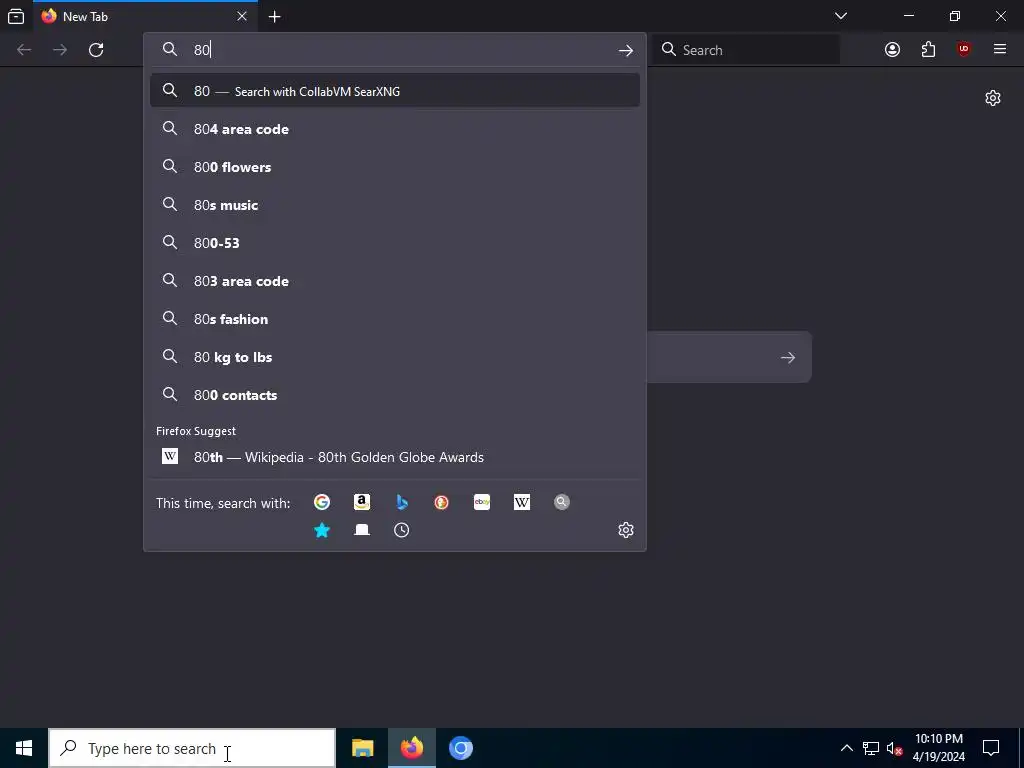Expand the list all tabs chevron
The width and height of the screenshot is (1024, 768).
[841, 16]
